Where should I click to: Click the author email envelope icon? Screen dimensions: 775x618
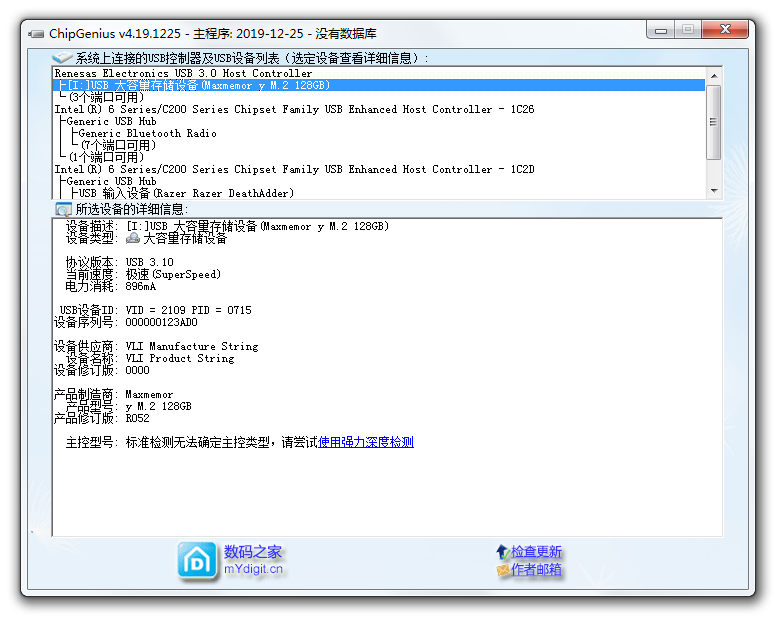pos(502,570)
